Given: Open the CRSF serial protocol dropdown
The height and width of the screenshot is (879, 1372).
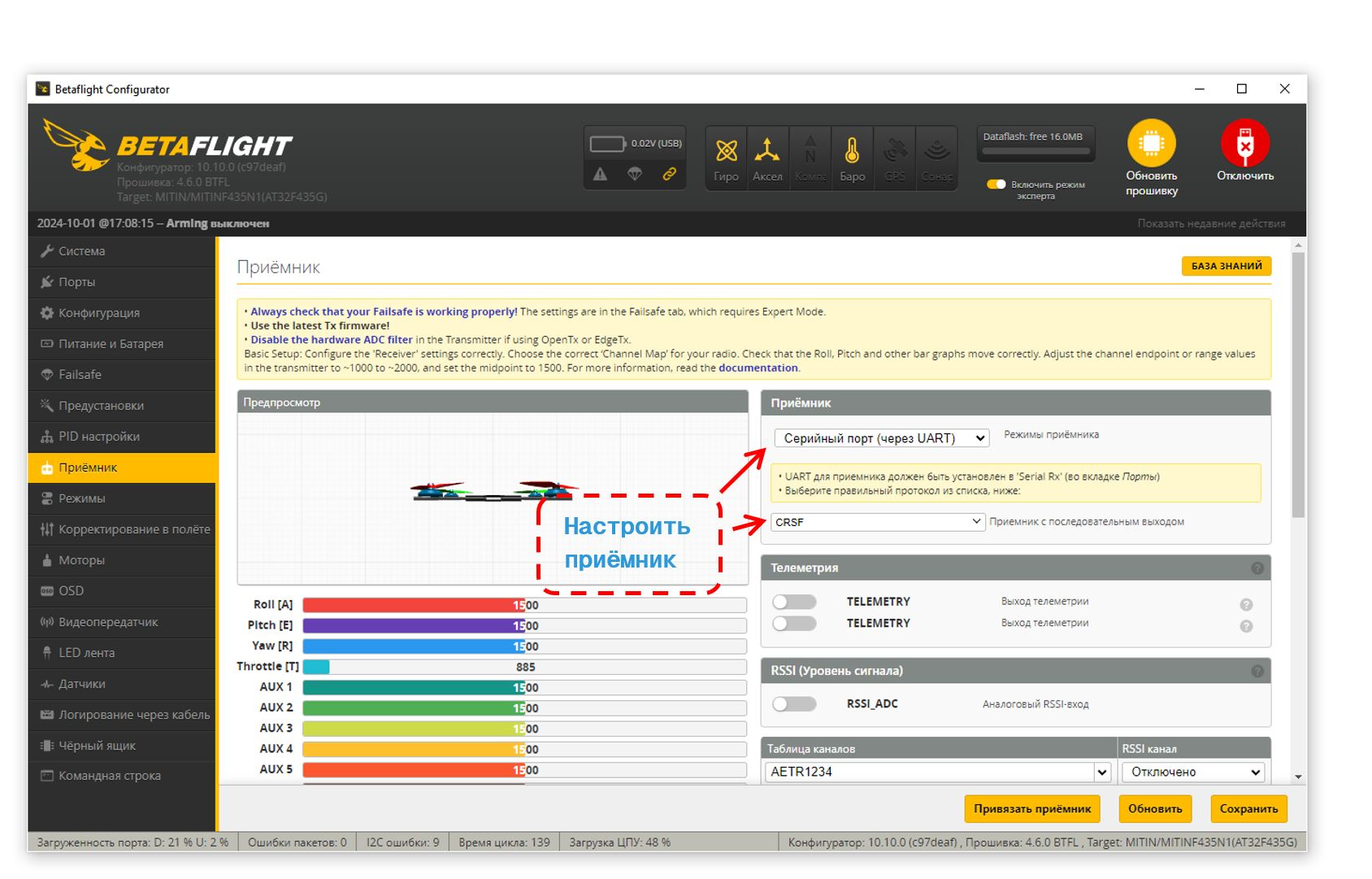Looking at the screenshot, I should pyautogui.click(x=878, y=522).
